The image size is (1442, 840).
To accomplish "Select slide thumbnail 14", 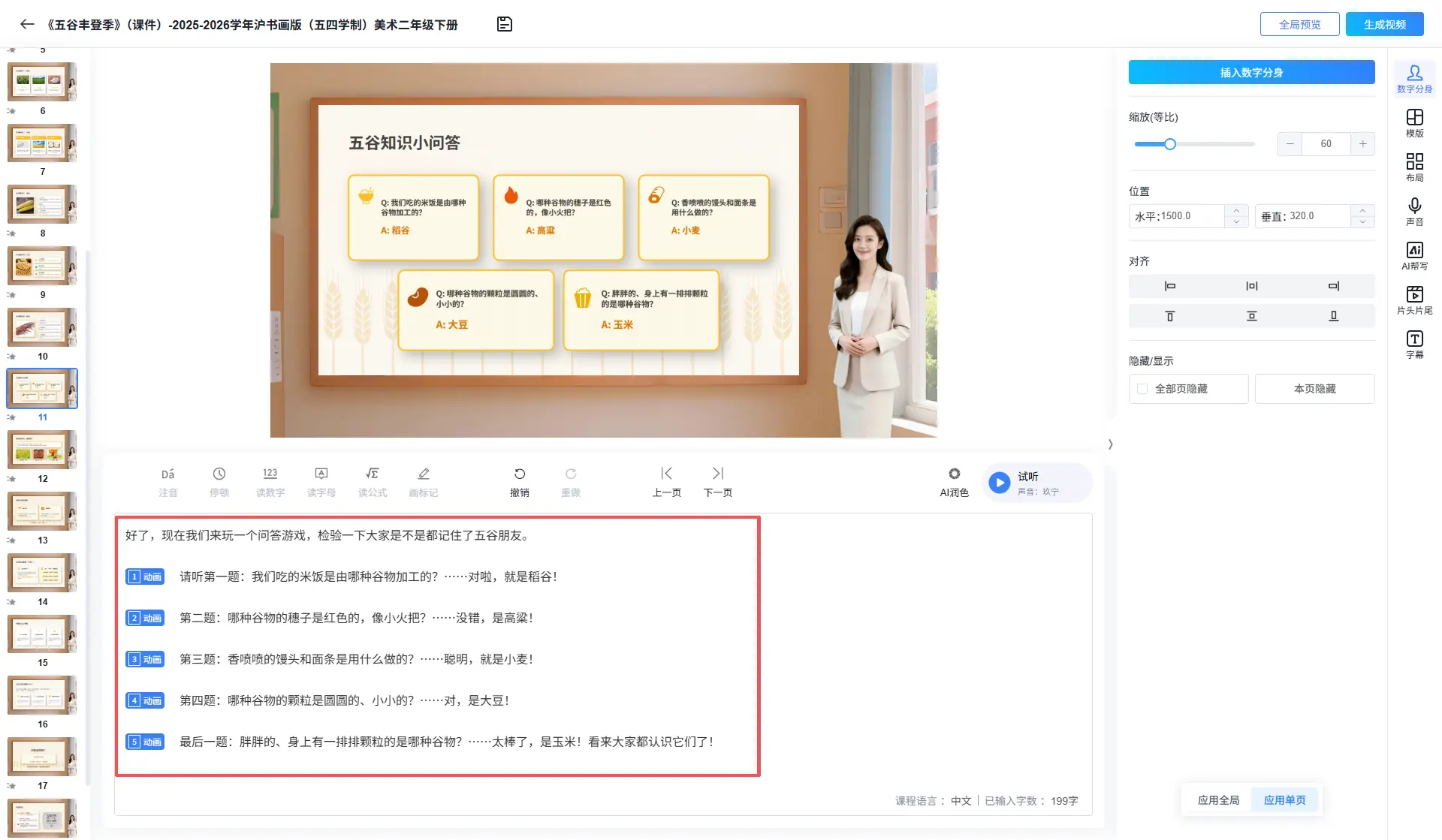I will click(x=42, y=573).
